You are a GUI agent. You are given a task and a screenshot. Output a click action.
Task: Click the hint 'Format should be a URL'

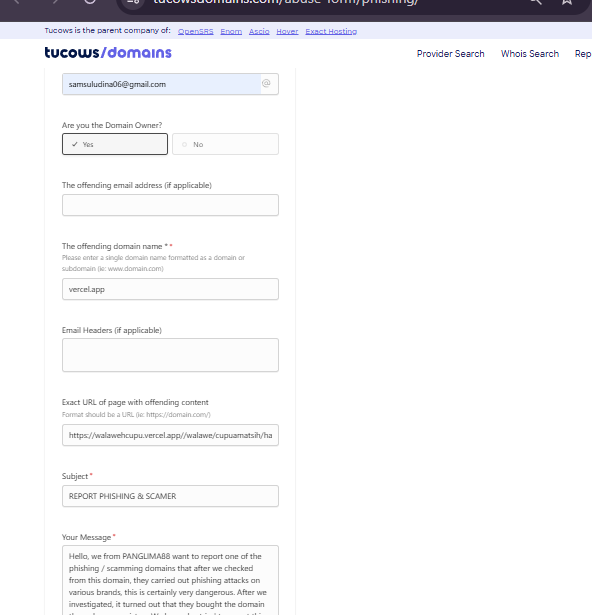136,415
